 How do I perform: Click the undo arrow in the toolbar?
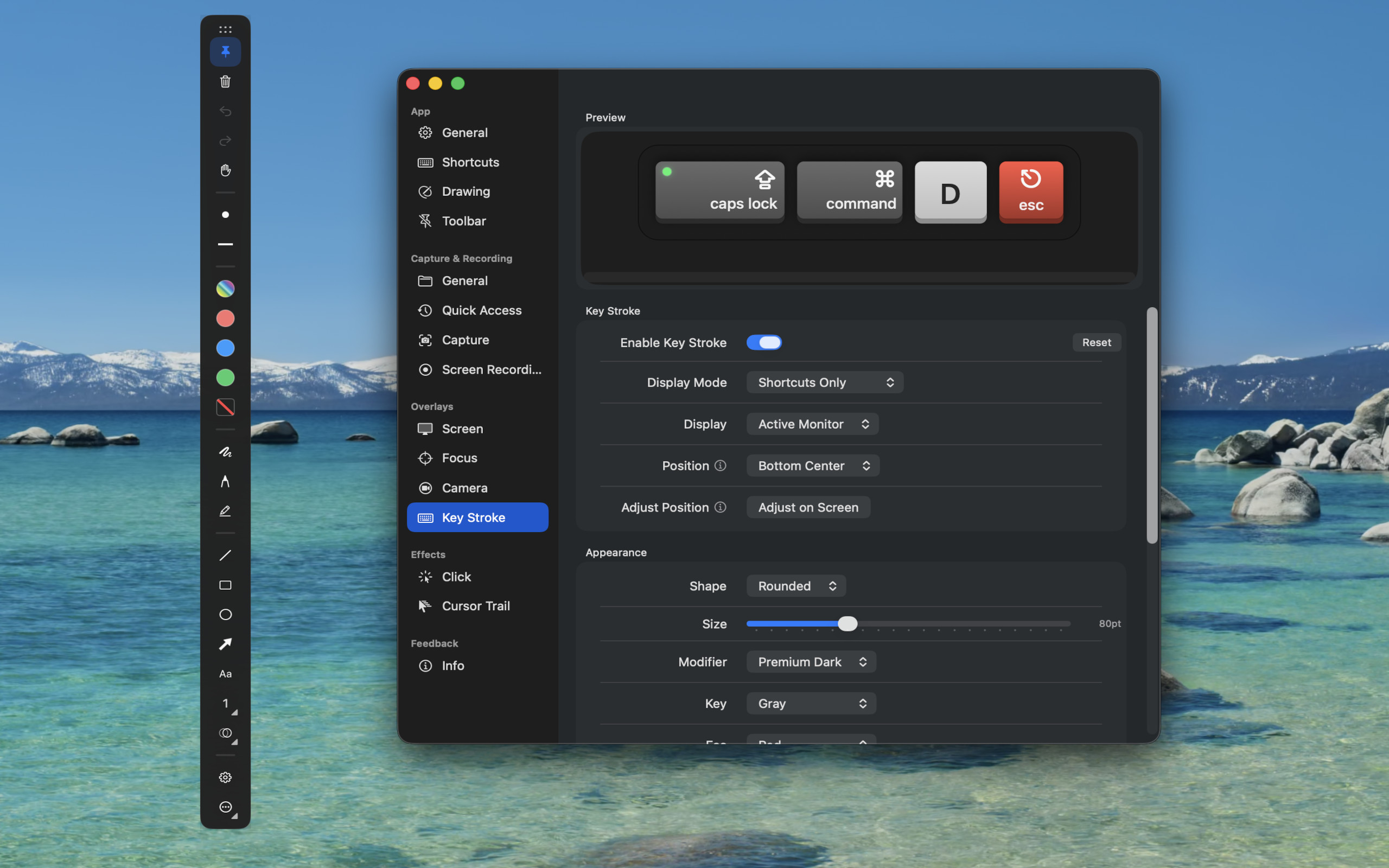(x=225, y=111)
